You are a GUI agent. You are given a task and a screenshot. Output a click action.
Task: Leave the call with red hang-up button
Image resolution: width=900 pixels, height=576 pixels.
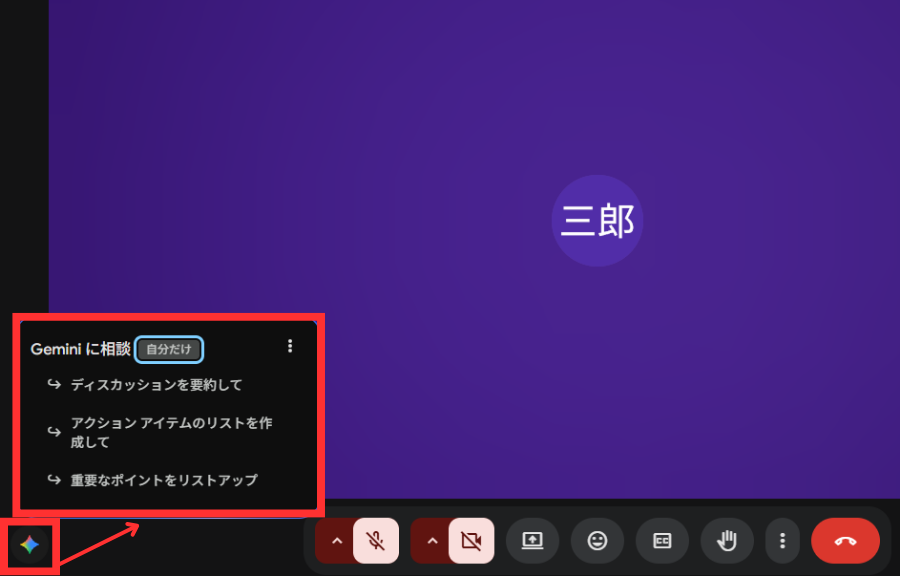[845, 541]
